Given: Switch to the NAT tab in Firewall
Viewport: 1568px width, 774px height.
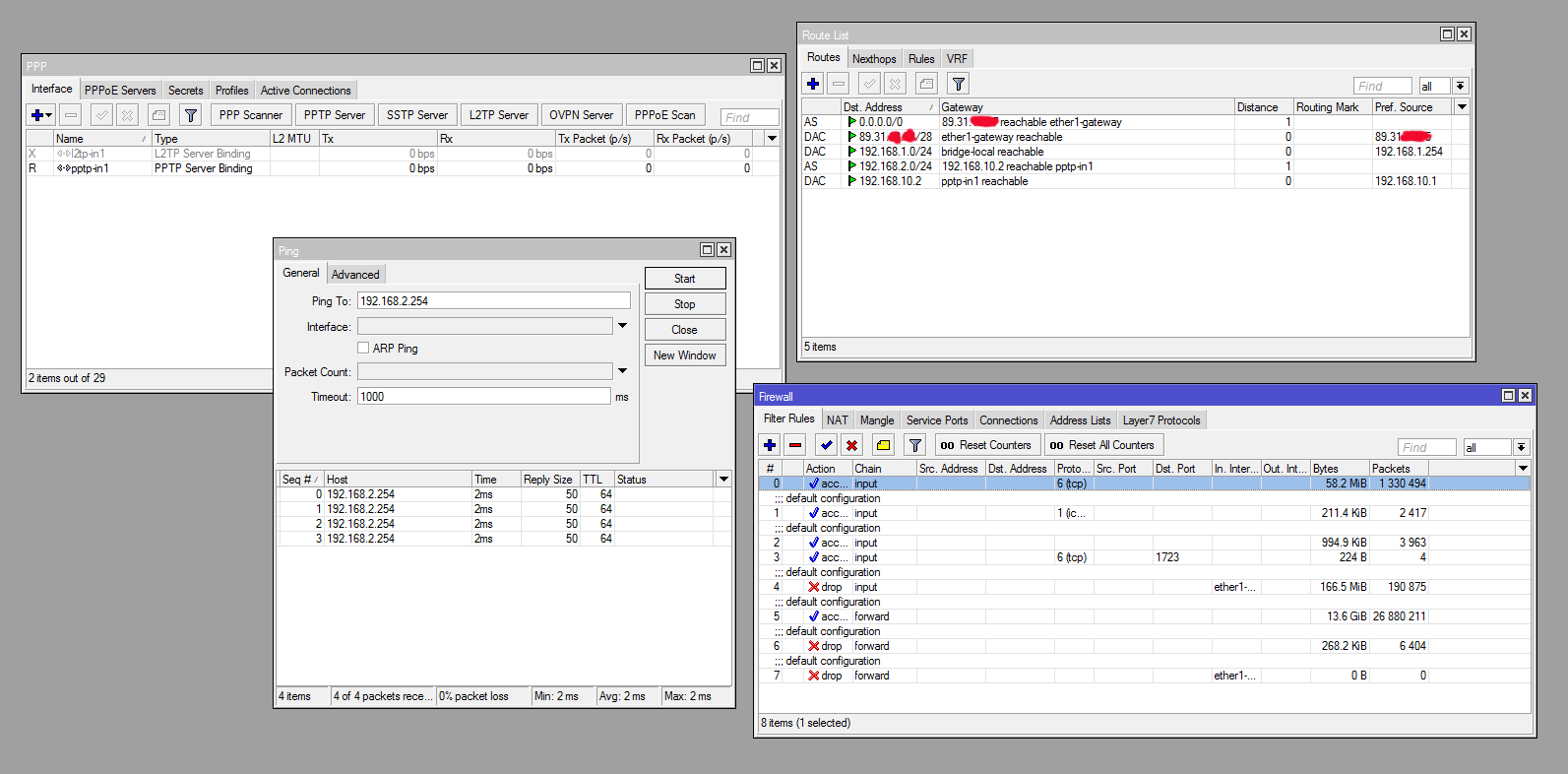Looking at the screenshot, I should pos(838,419).
